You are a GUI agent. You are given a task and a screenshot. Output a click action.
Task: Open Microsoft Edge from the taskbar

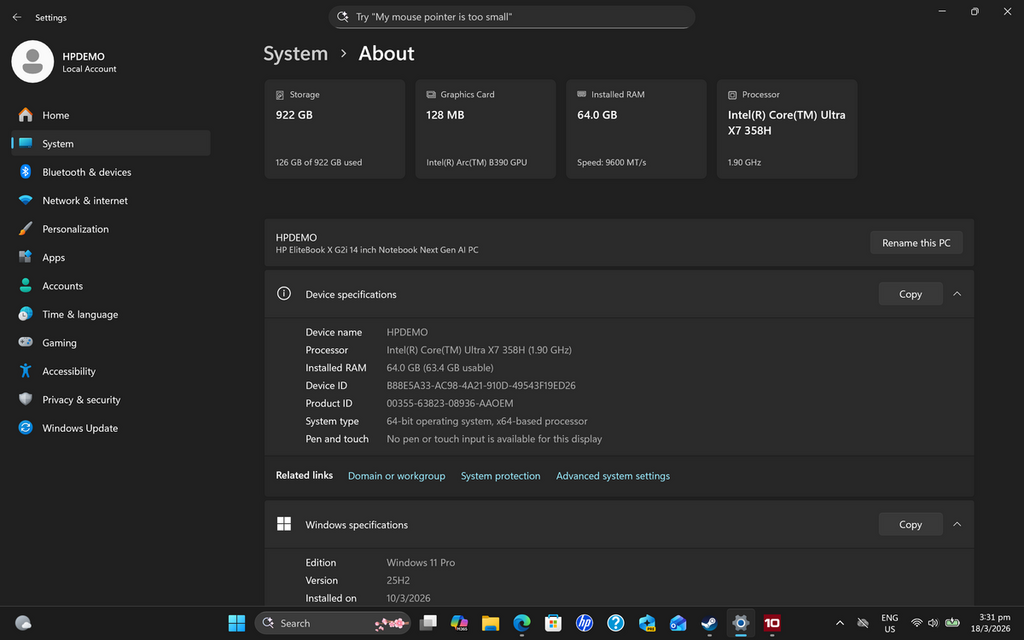pyautogui.click(x=522, y=623)
